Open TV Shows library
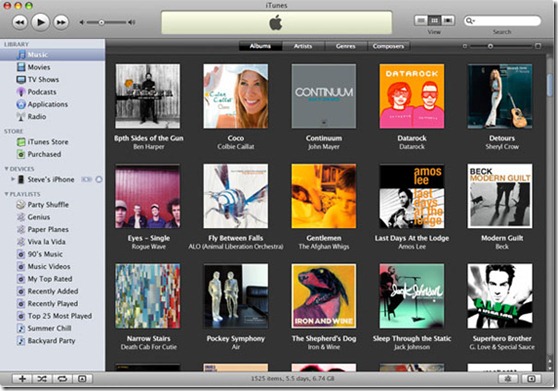558x391 pixels. coord(52,79)
